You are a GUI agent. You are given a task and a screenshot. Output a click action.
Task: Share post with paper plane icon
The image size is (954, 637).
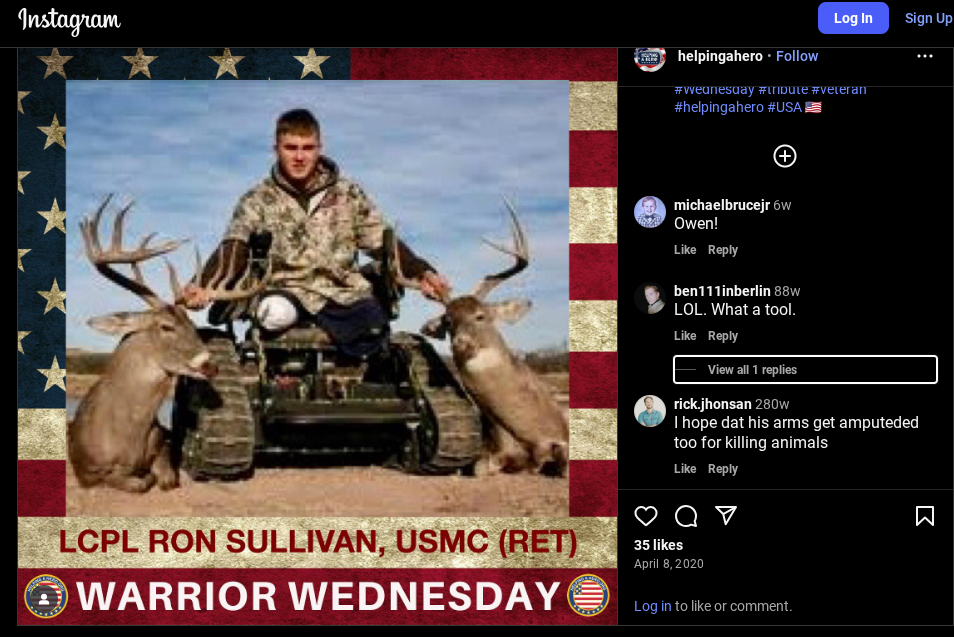[726, 515]
